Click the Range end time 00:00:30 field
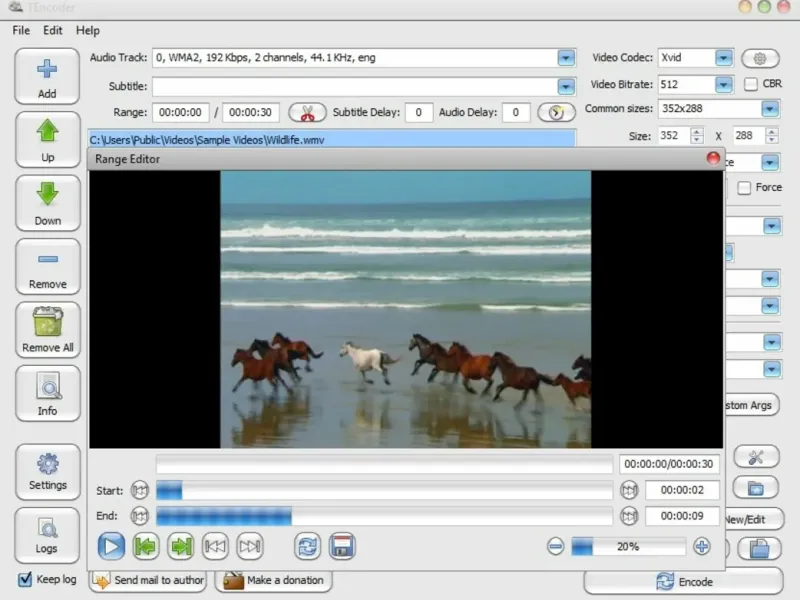 pyautogui.click(x=251, y=112)
